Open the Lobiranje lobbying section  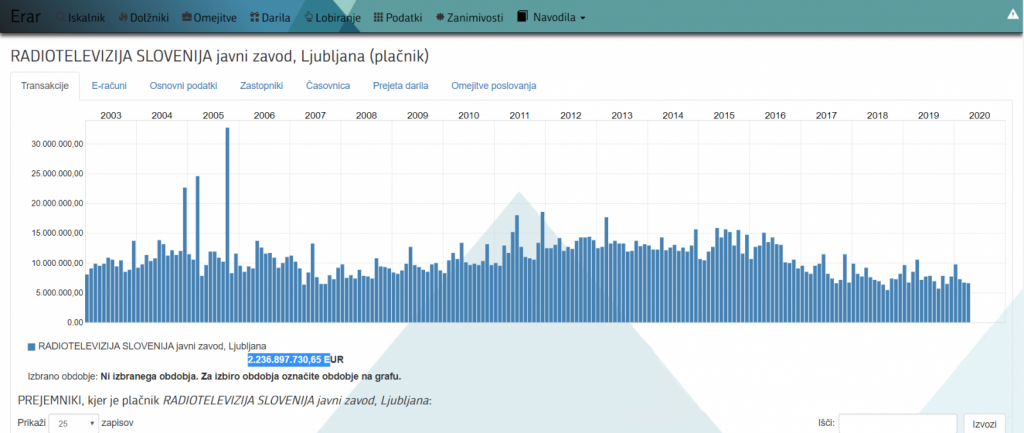coord(332,18)
